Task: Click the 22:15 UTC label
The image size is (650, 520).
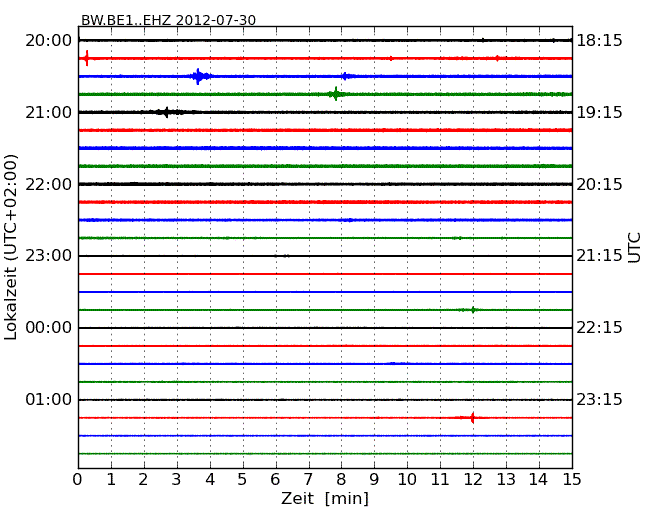Action: (599, 328)
